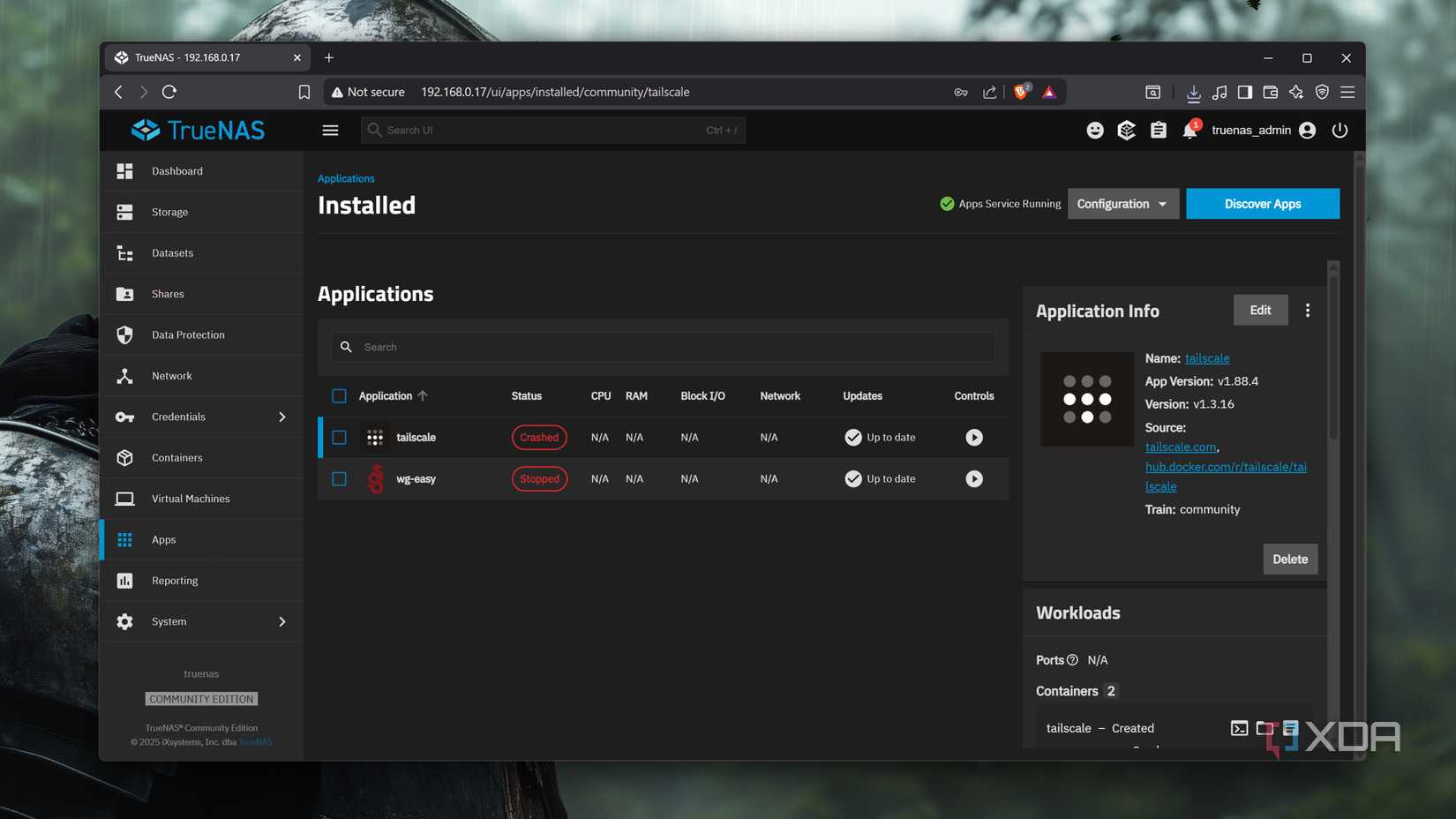The width and height of the screenshot is (1456, 819).
Task: Click the Applications search box
Action: pos(663,347)
